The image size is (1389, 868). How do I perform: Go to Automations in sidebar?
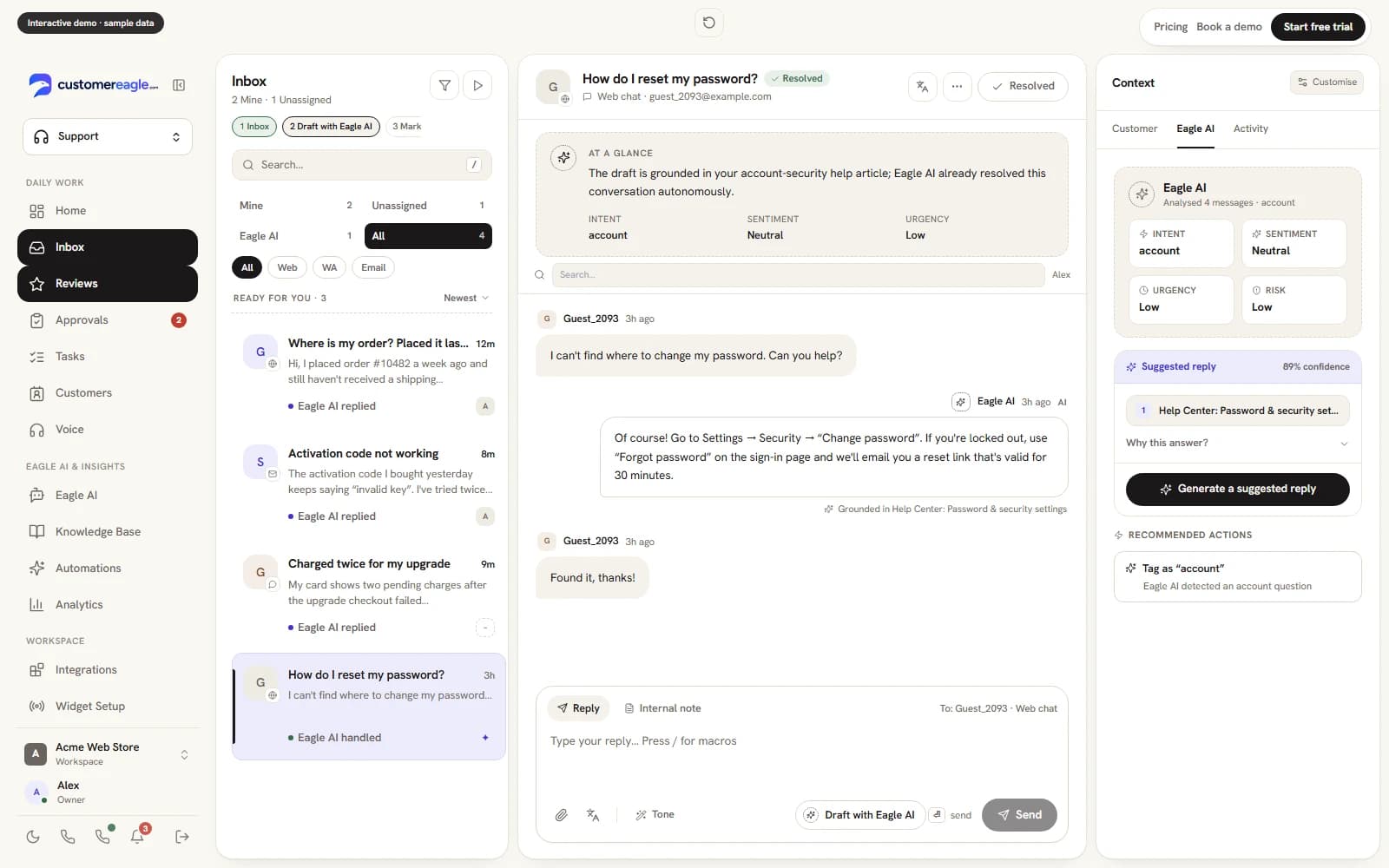(x=108, y=569)
